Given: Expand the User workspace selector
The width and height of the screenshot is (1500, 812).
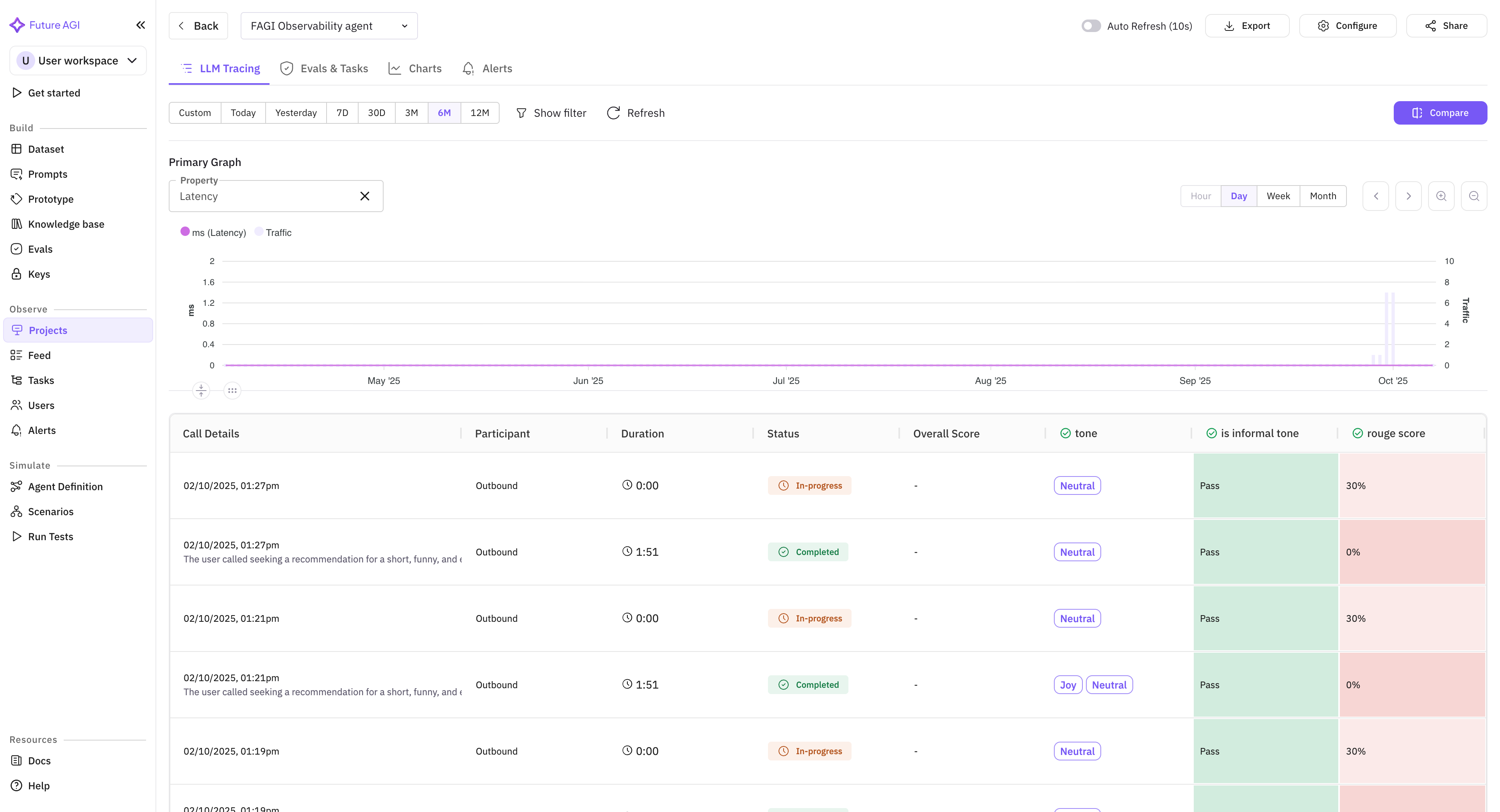Looking at the screenshot, I should 77,60.
